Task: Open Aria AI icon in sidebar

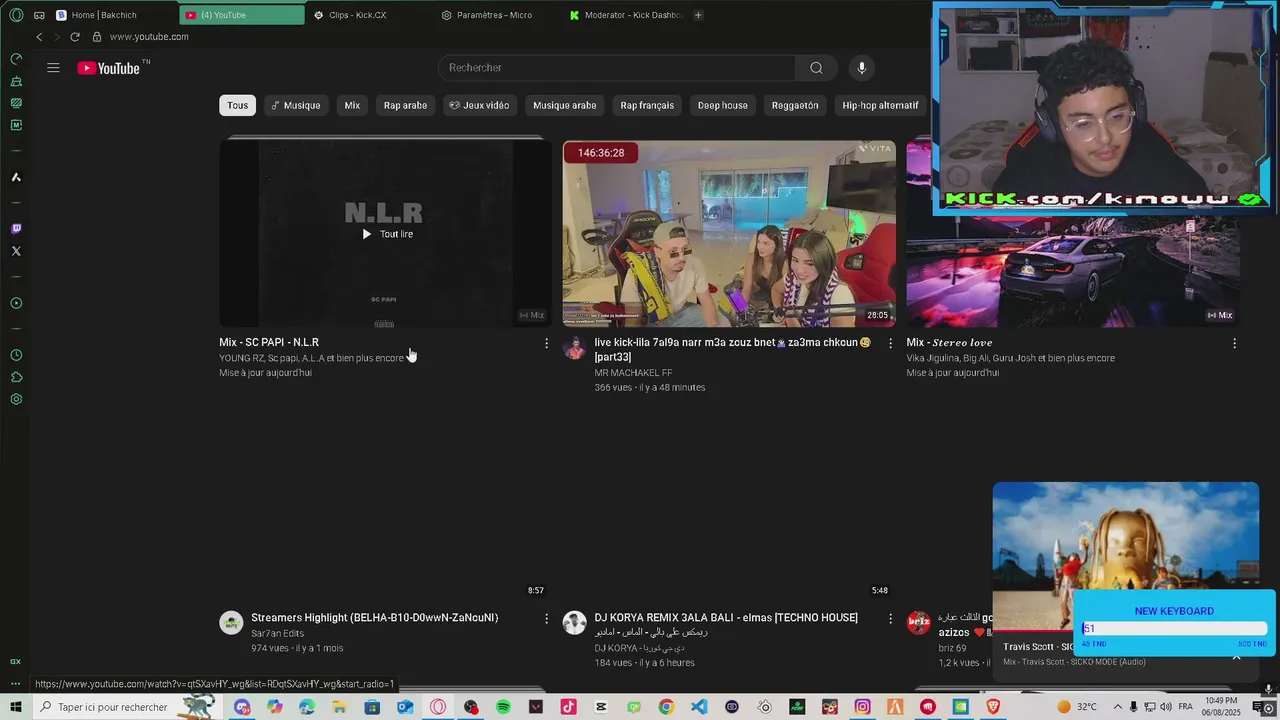Action: point(16,177)
